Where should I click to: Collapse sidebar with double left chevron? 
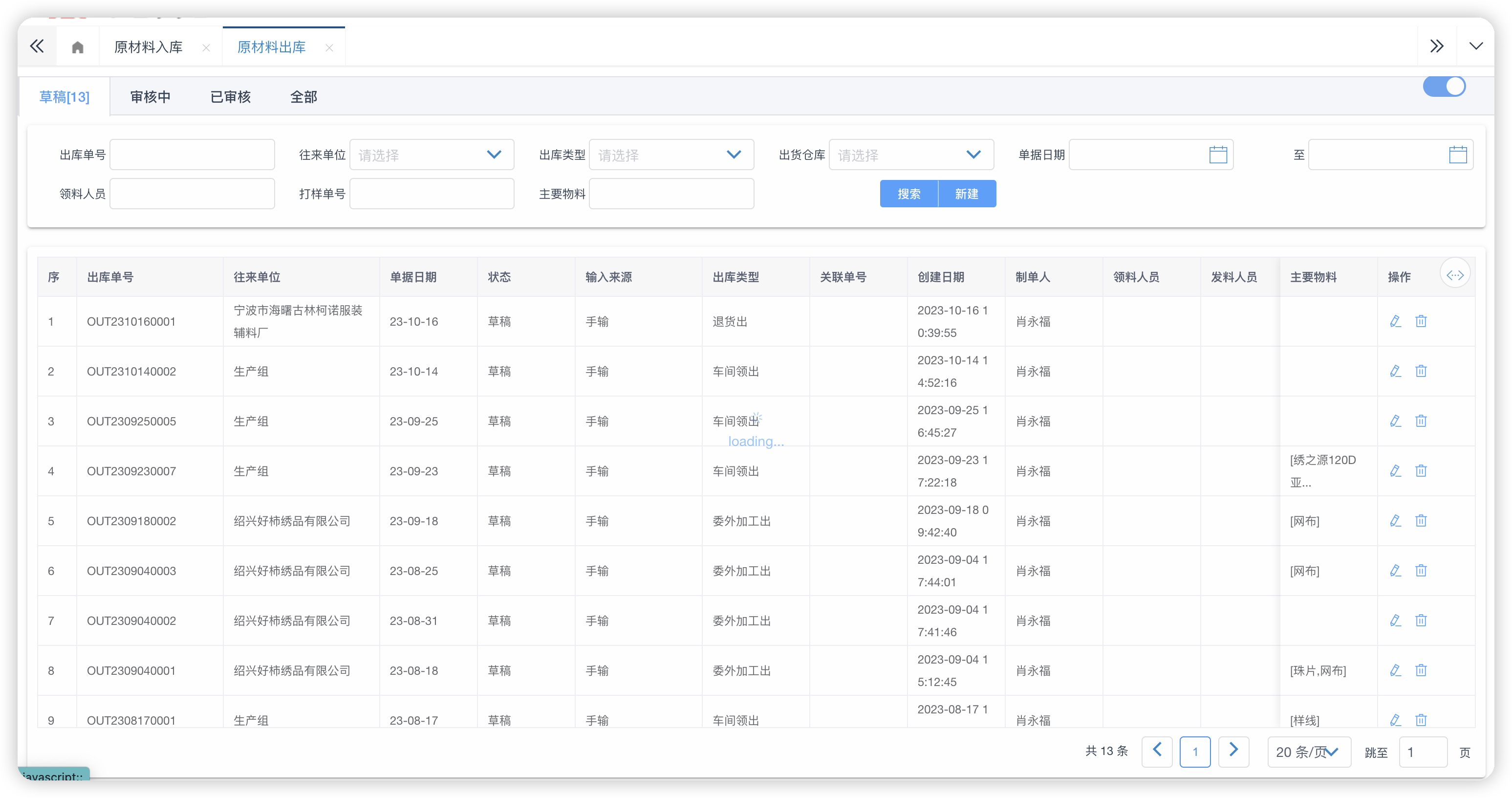point(37,46)
